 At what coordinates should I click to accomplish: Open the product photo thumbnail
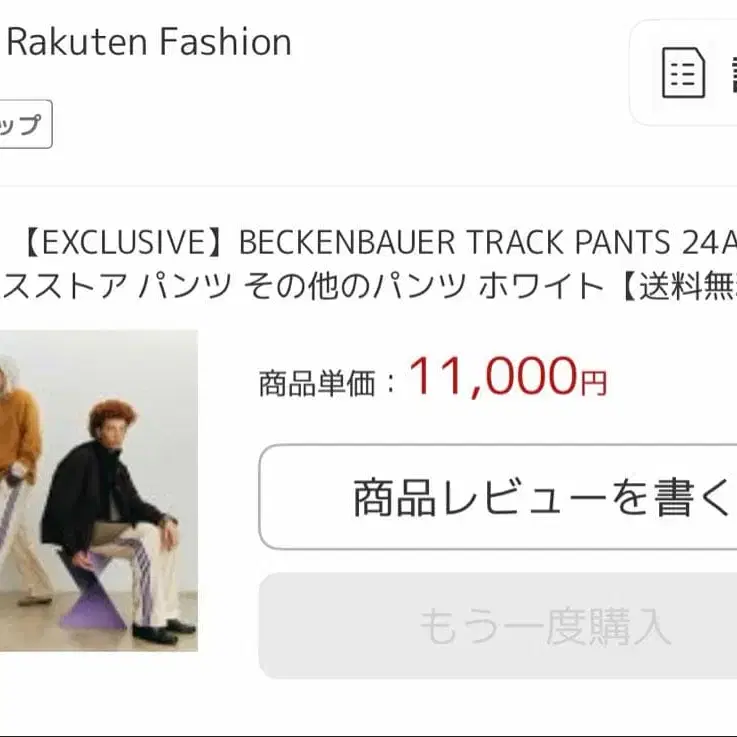point(99,490)
